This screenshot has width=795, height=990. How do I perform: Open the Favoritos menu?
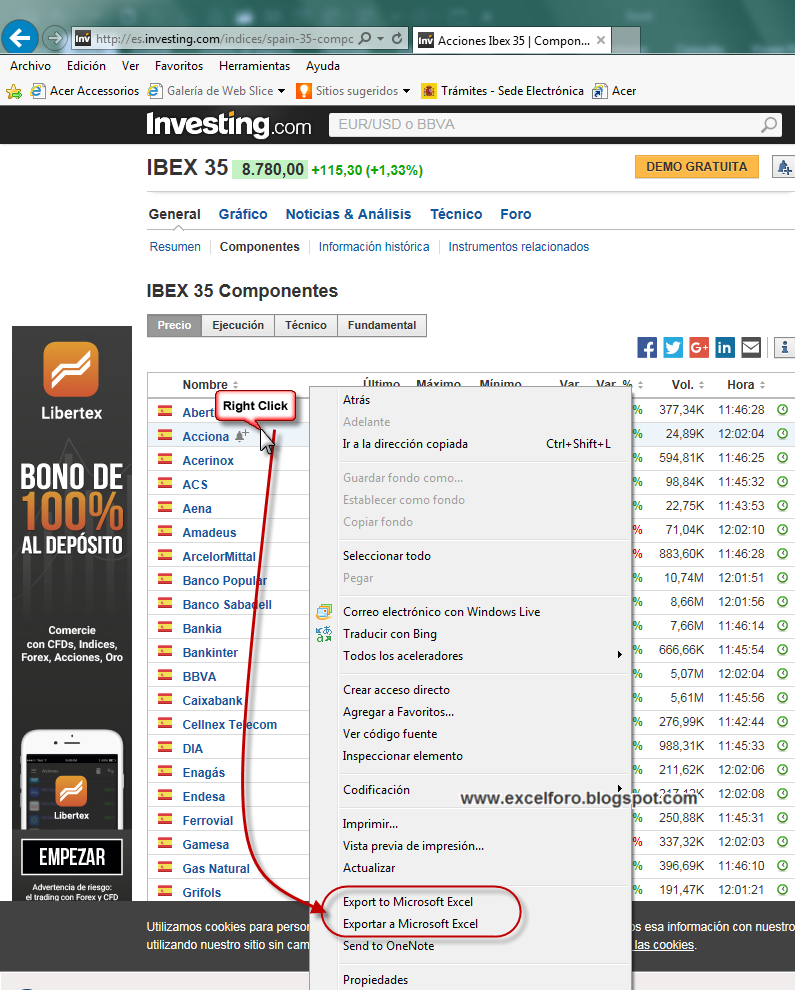pyautogui.click(x=179, y=66)
